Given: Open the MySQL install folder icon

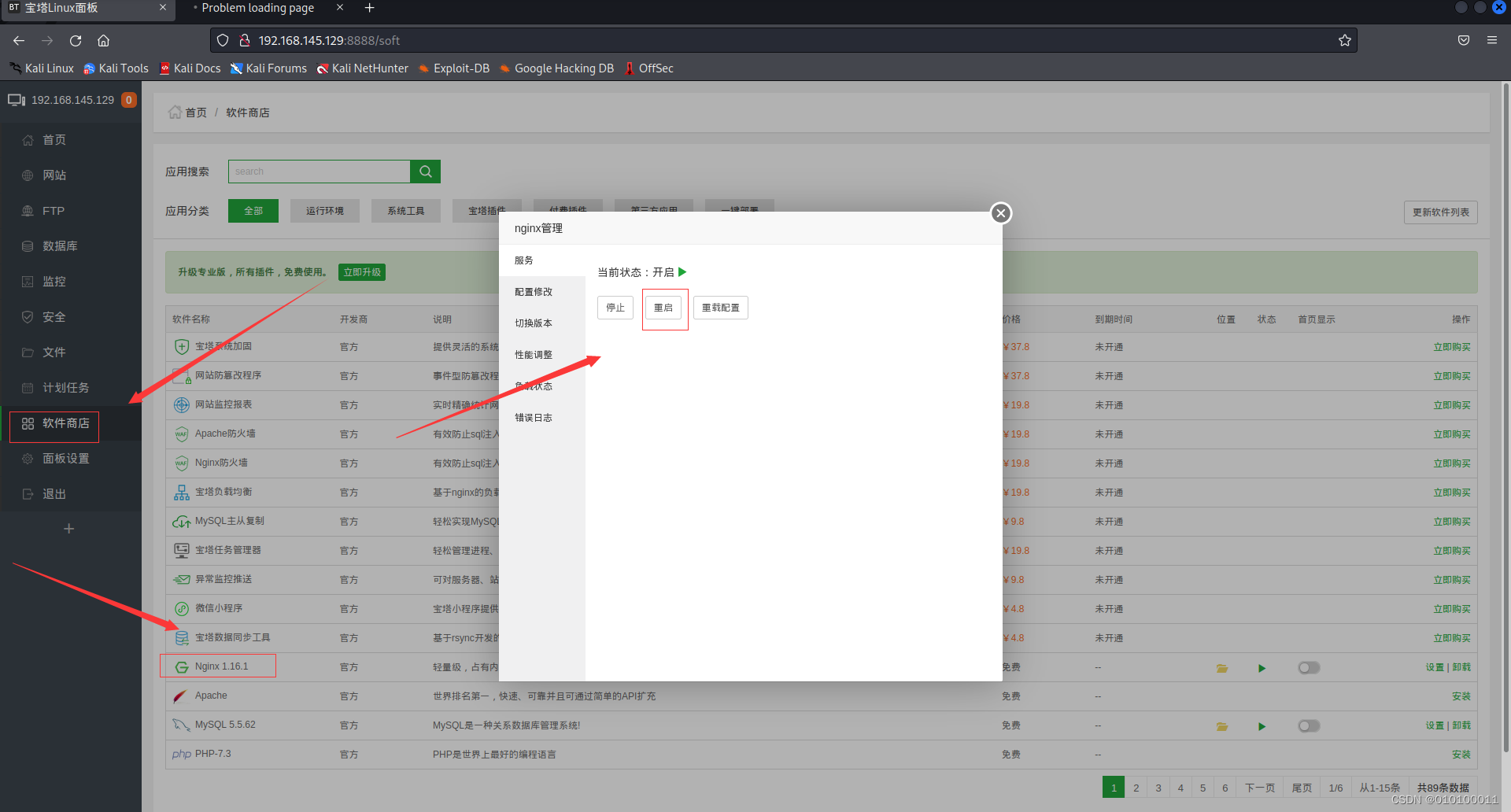Looking at the screenshot, I should point(1222,726).
